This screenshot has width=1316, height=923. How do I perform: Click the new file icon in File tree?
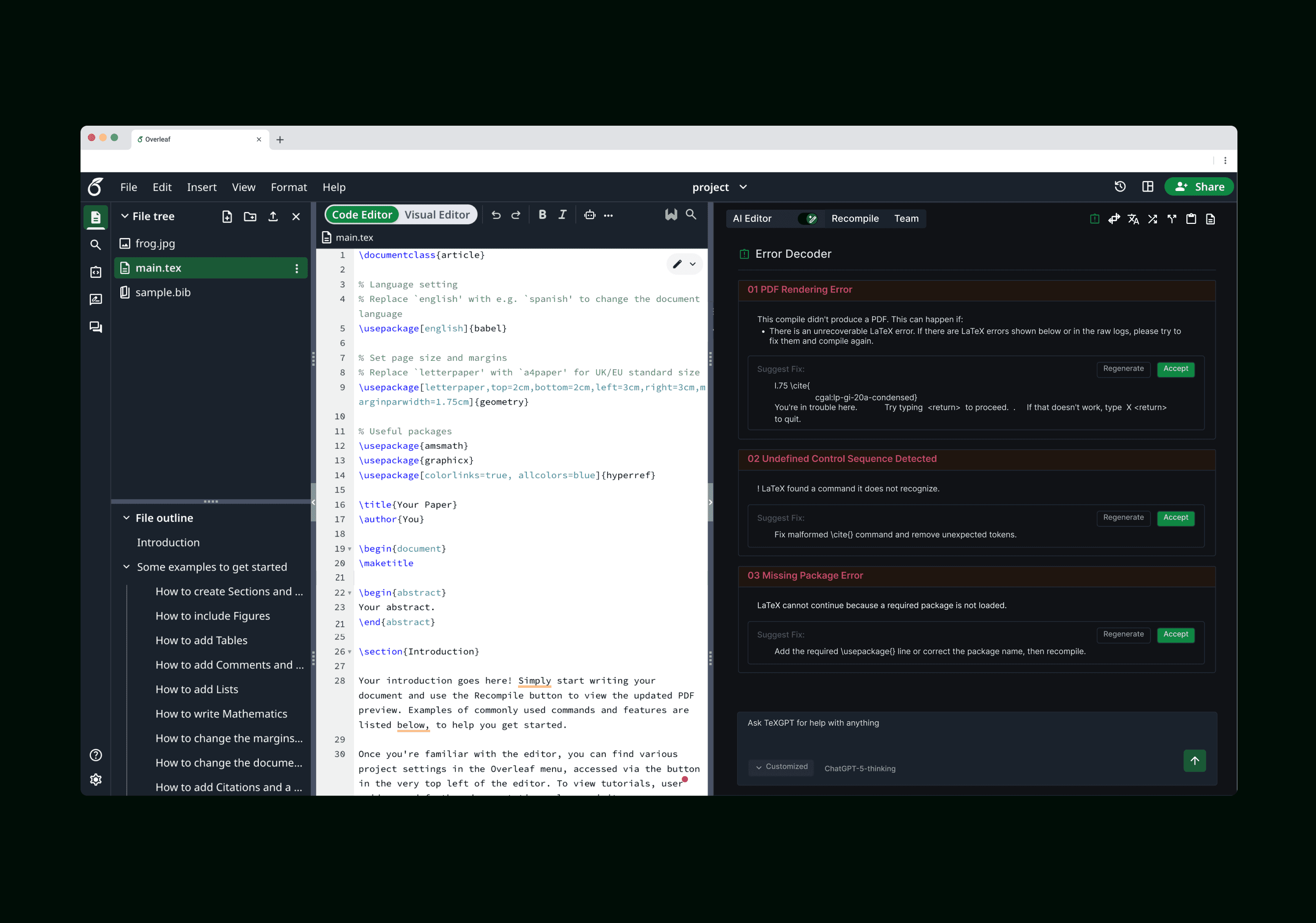pyautogui.click(x=227, y=217)
